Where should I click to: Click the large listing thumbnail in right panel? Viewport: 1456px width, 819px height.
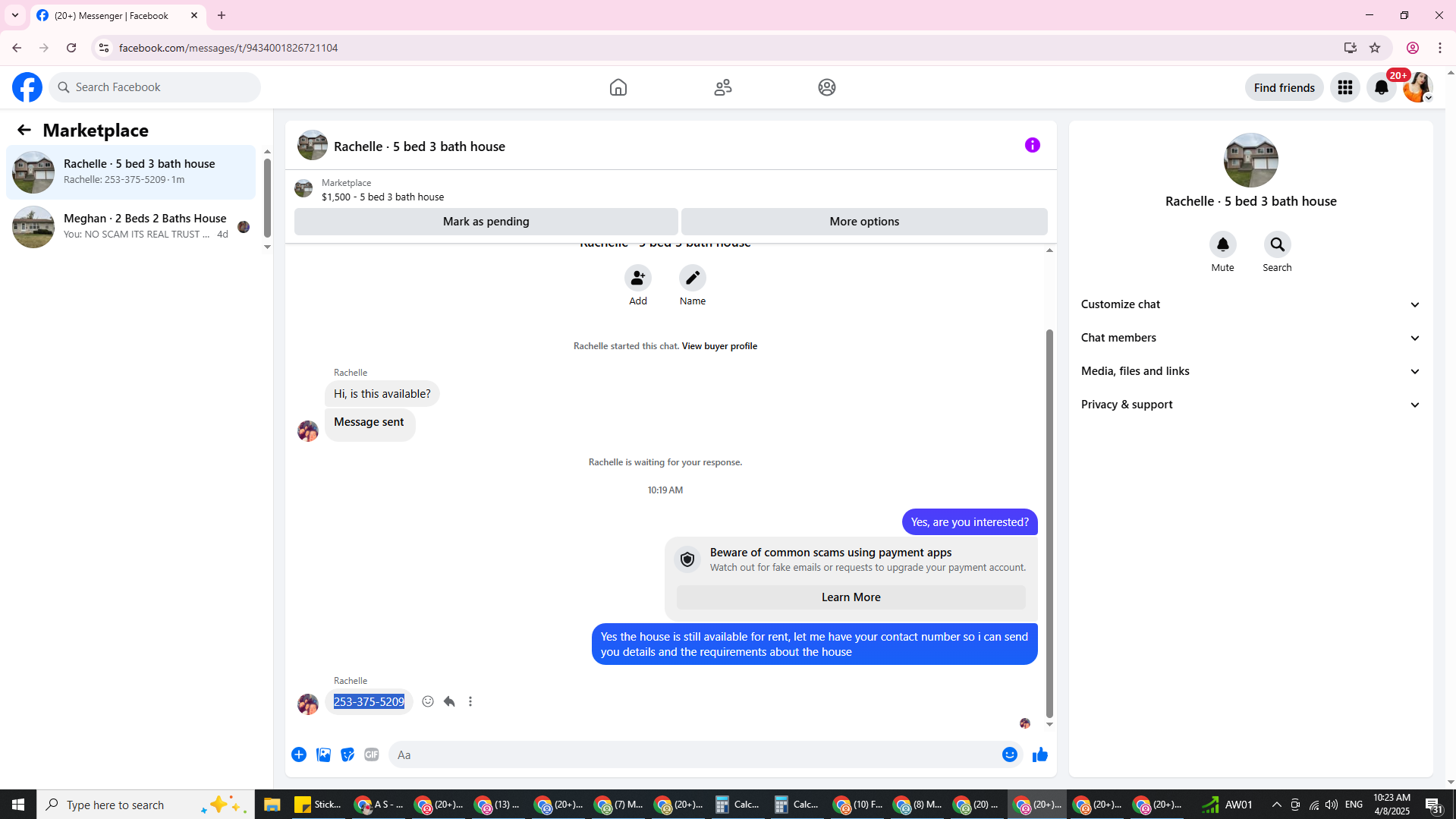[x=1250, y=160]
